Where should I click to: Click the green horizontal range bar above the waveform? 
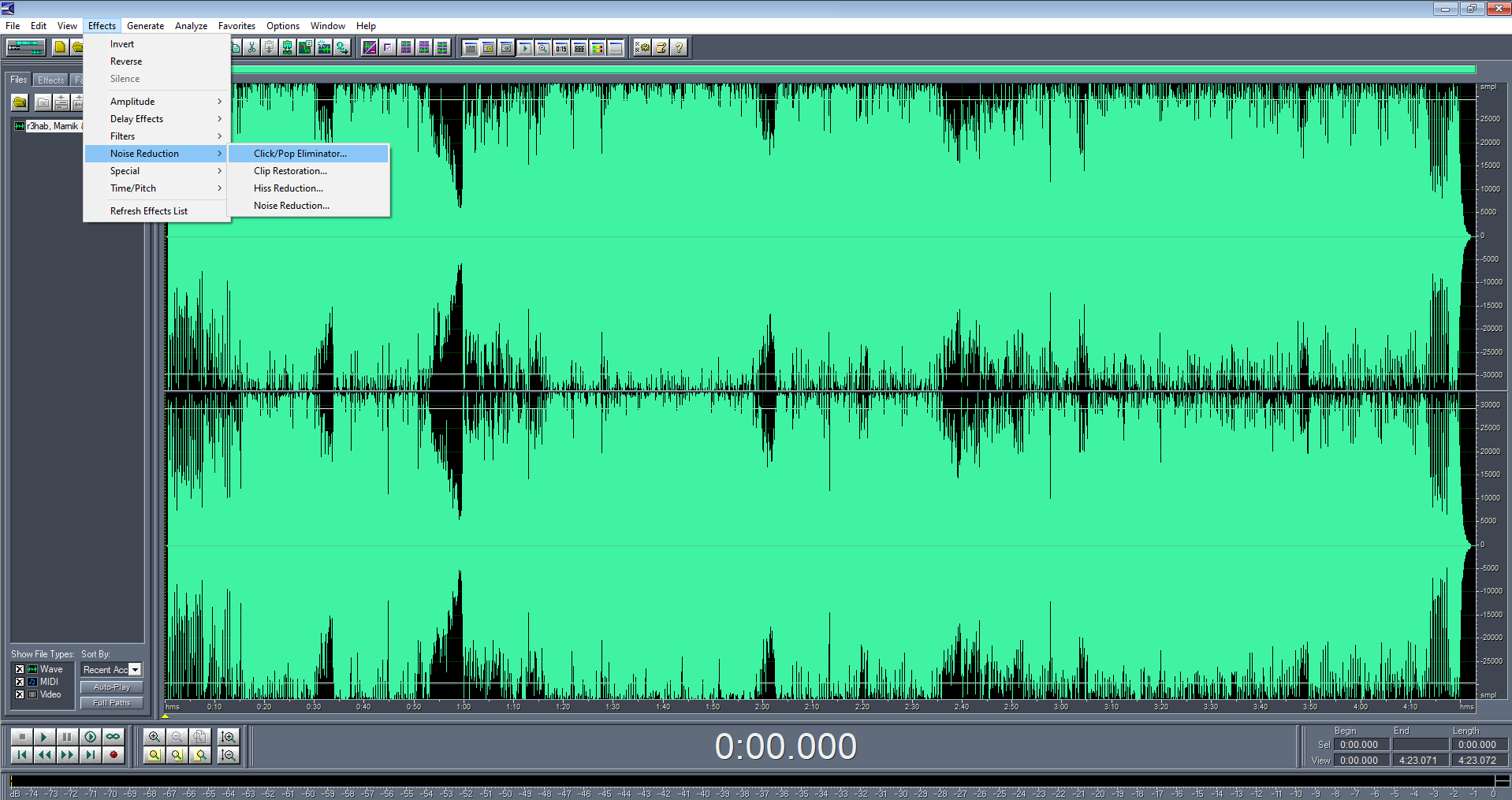click(852, 69)
